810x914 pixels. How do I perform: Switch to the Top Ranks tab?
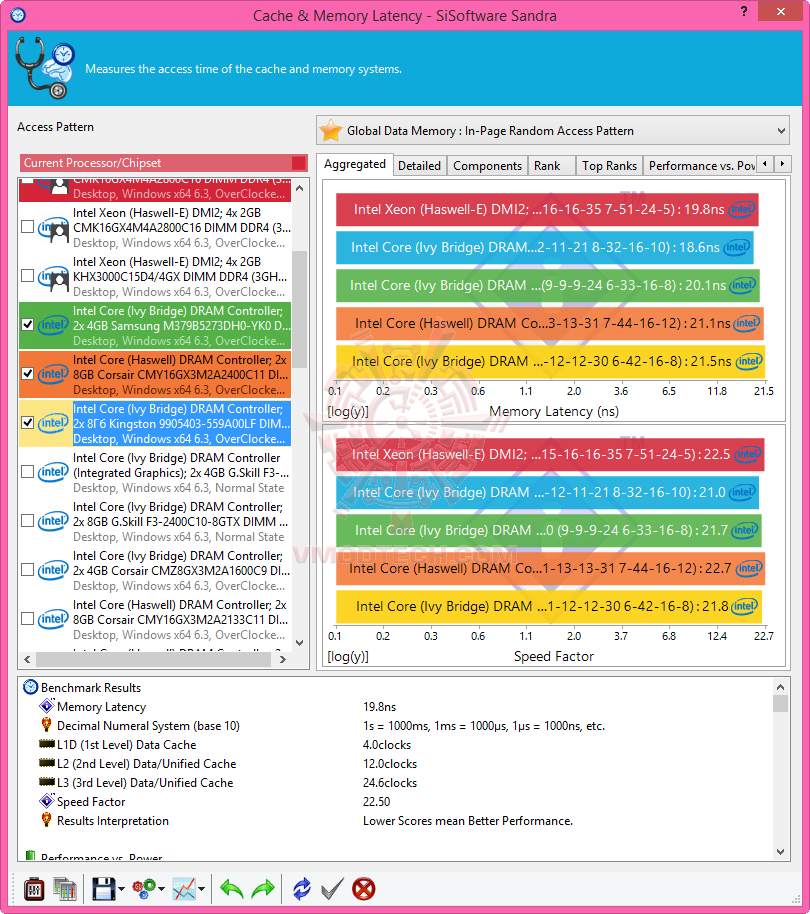tap(610, 166)
